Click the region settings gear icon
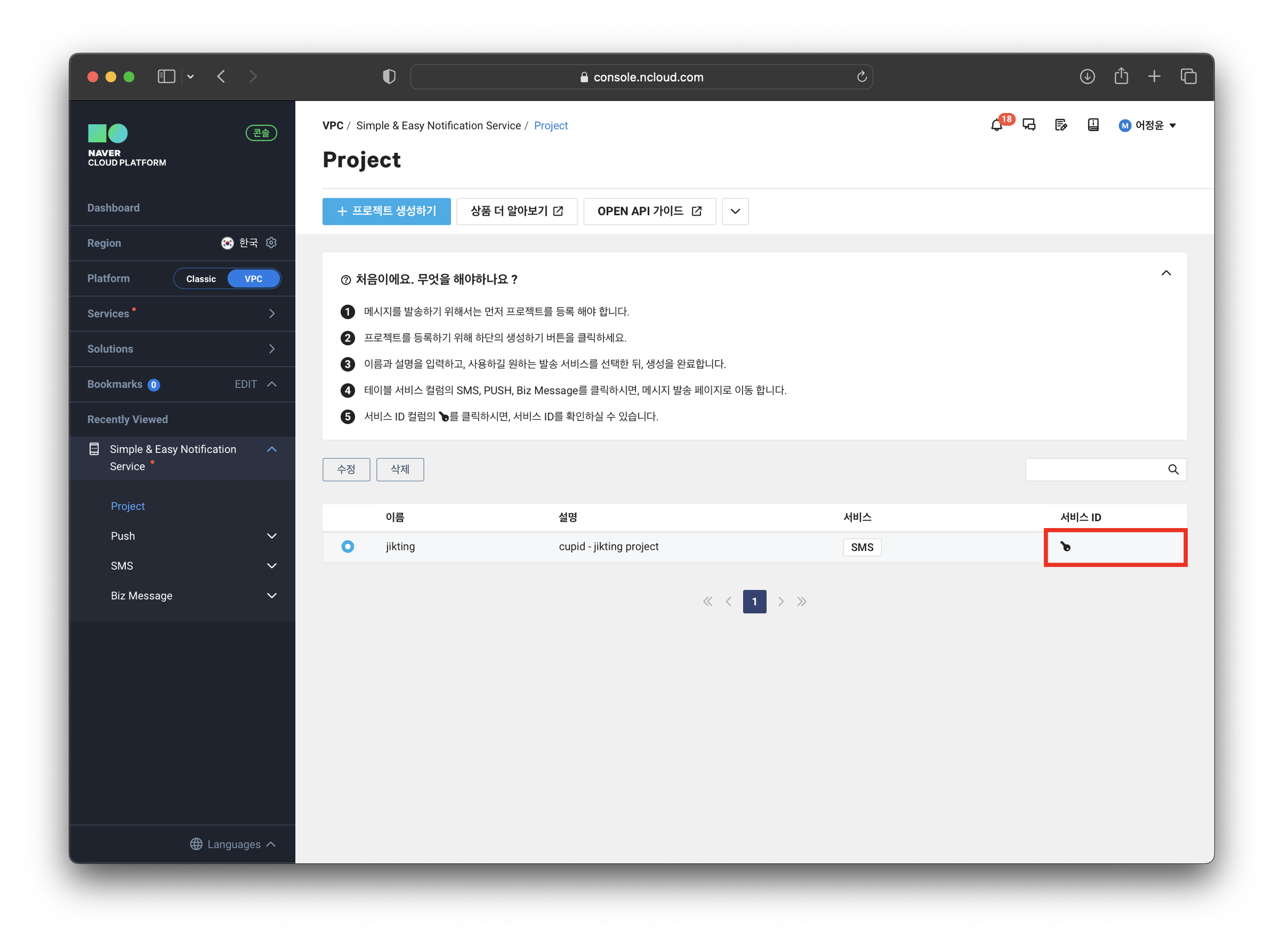Image resolution: width=1288 pixels, height=941 pixels. pyautogui.click(x=272, y=243)
